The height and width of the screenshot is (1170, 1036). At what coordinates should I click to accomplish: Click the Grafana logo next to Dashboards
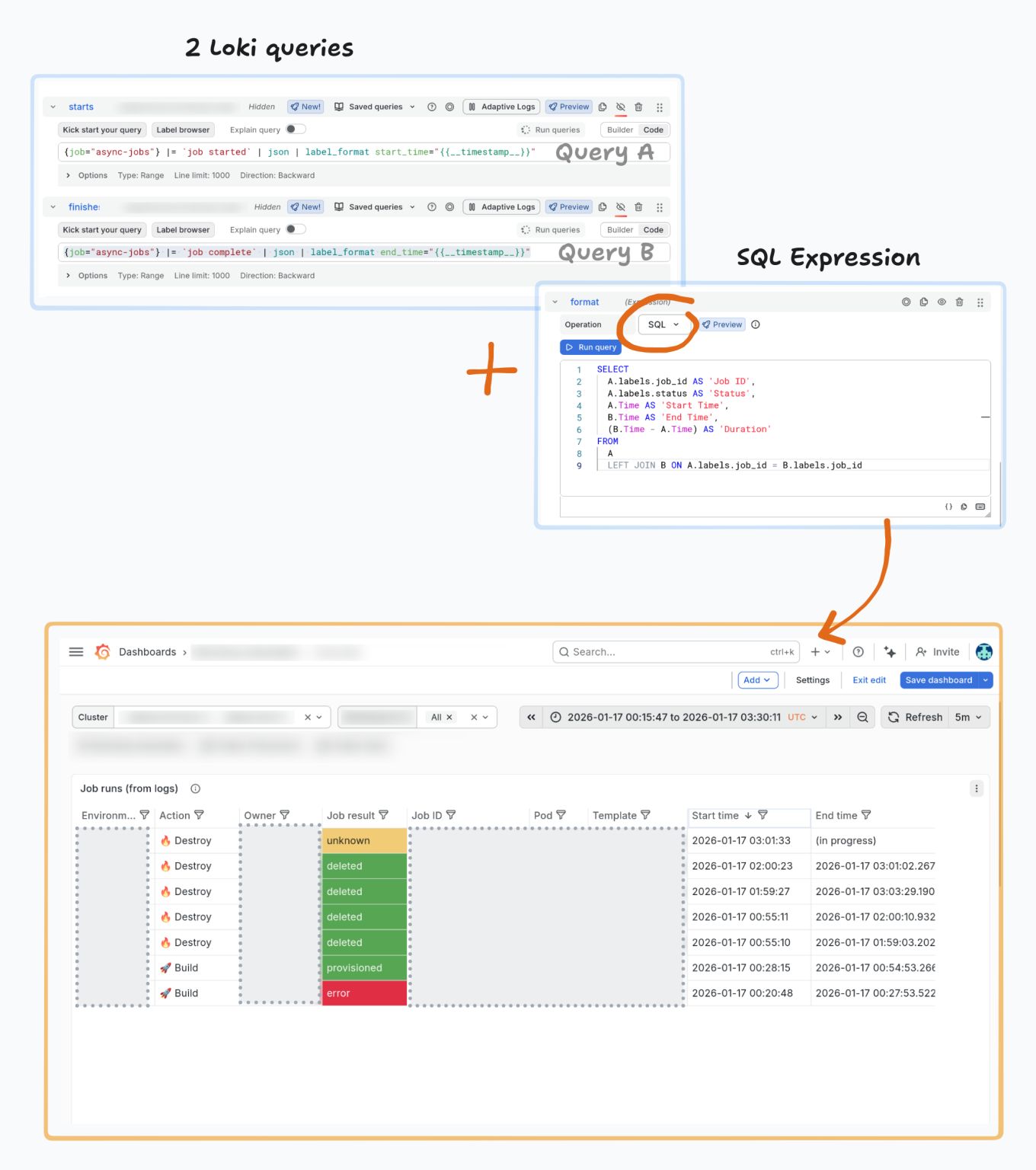pyautogui.click(x=101, y=651)
